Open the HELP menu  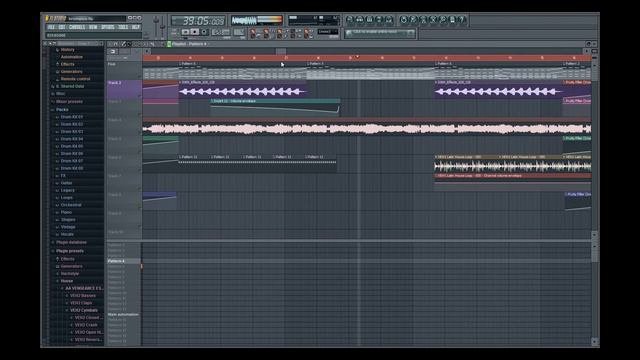pyautogui.click(x=136, y=27)
